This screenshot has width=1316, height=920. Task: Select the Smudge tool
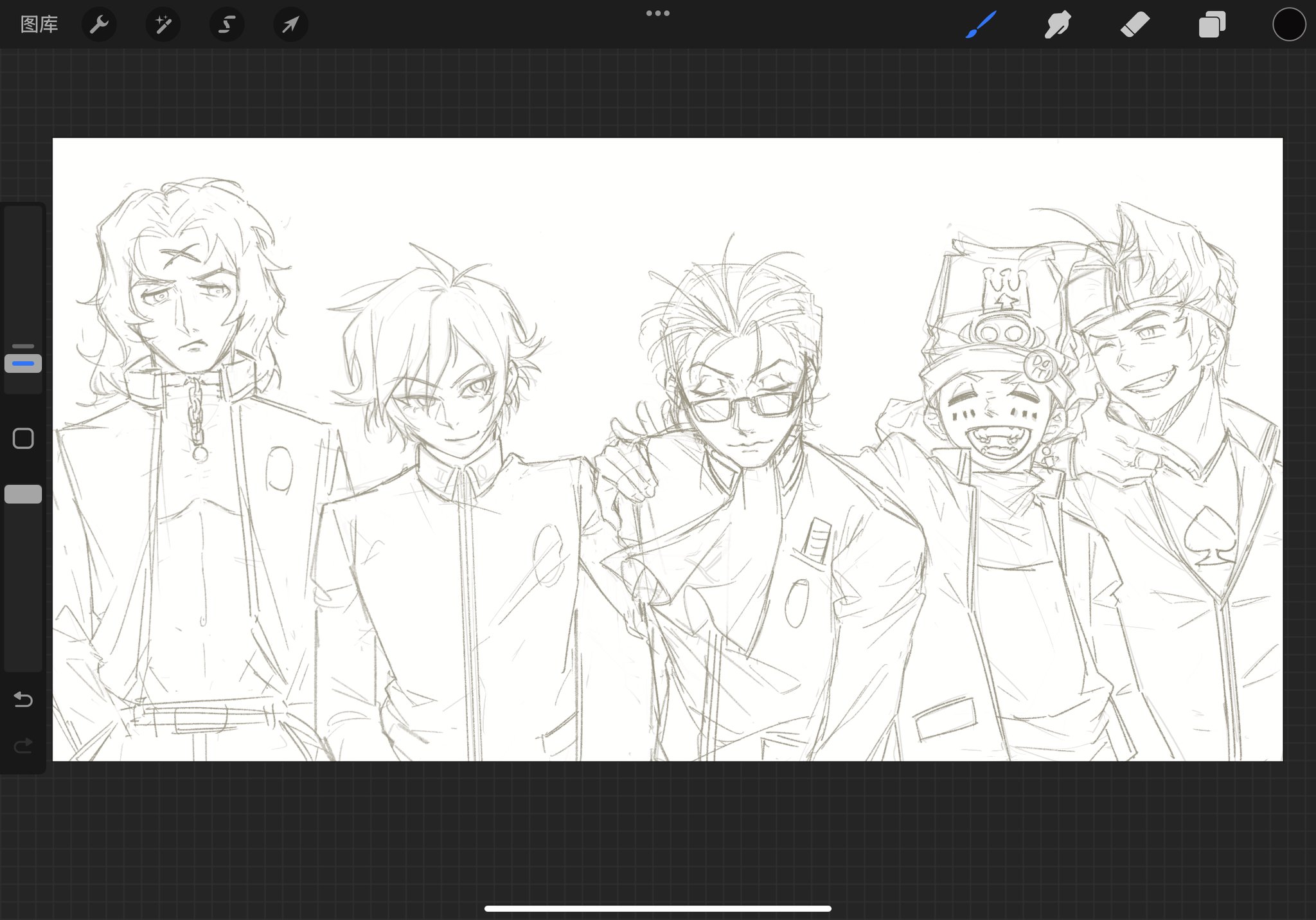(1058, 25)
